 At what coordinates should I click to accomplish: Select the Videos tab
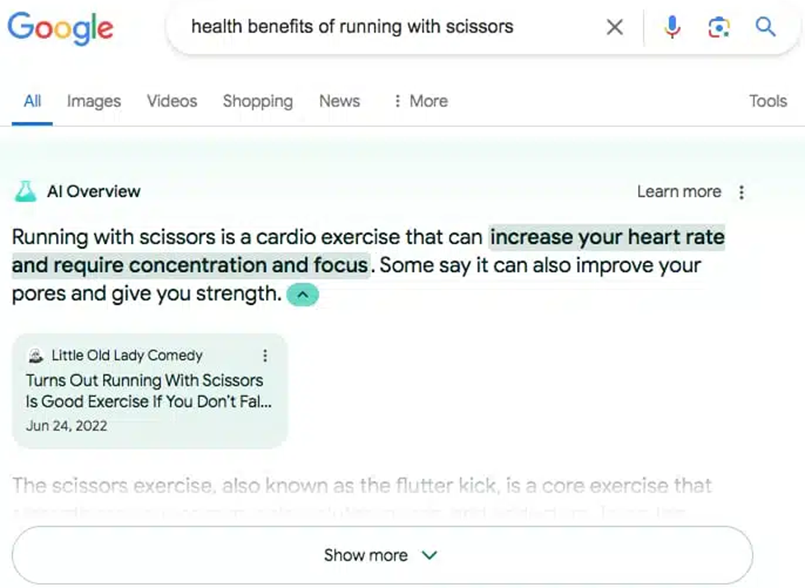[x=171, y=101]
